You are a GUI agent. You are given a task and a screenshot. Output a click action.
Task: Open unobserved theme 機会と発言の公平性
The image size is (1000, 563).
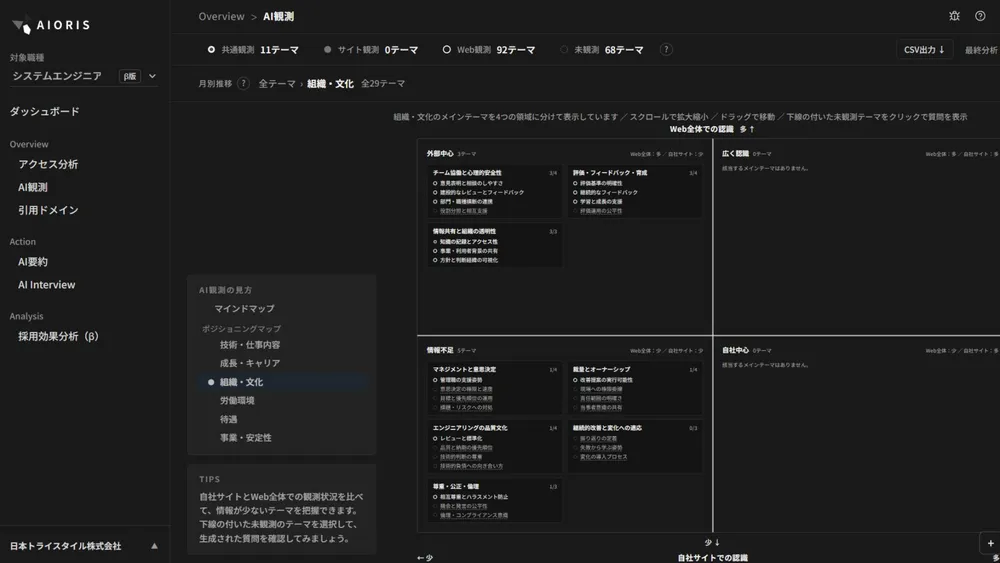(464, 506)
